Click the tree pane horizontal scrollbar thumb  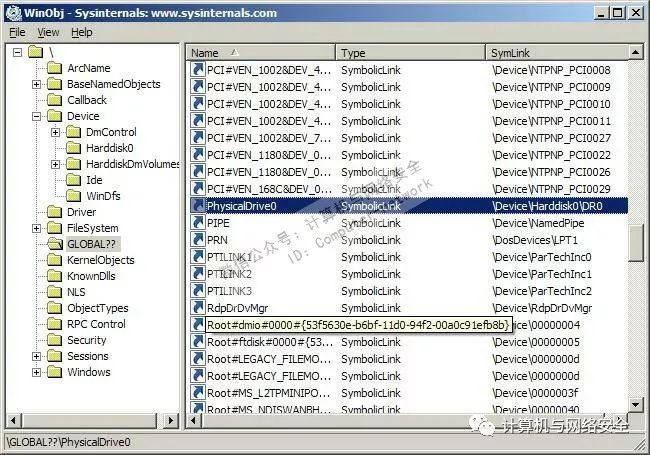click(x=90, y=421)
